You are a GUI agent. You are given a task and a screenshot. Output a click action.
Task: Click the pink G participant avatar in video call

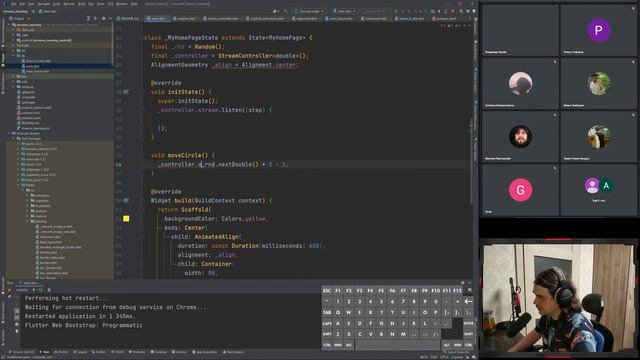point(520,190)
